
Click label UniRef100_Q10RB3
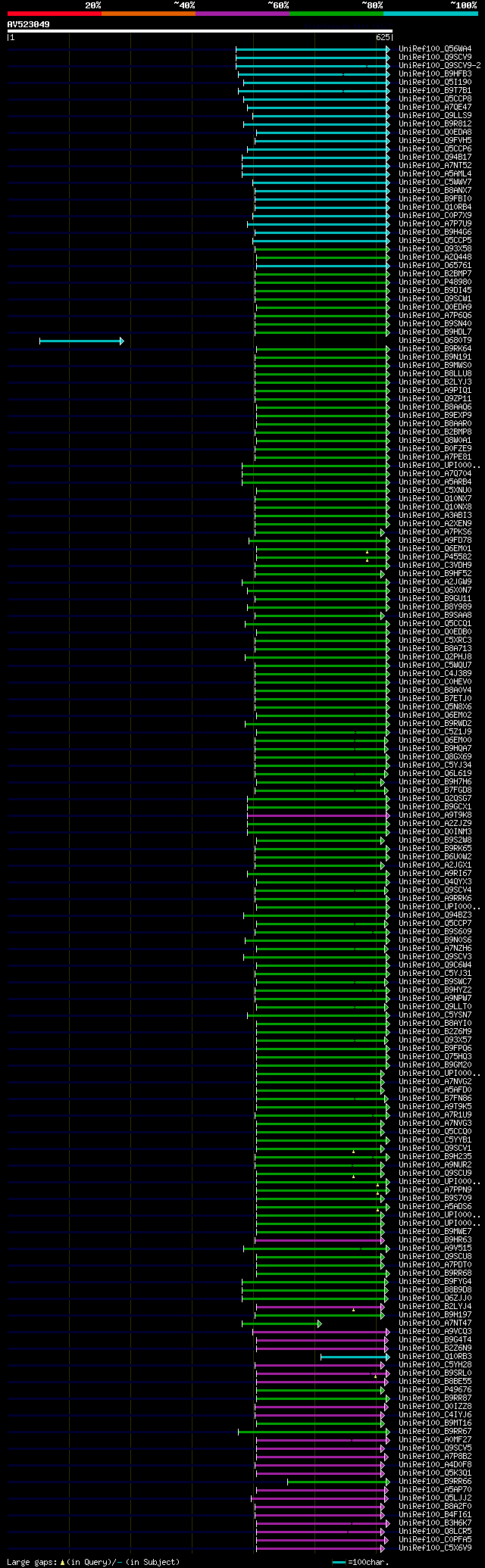tap(435, 1357)
